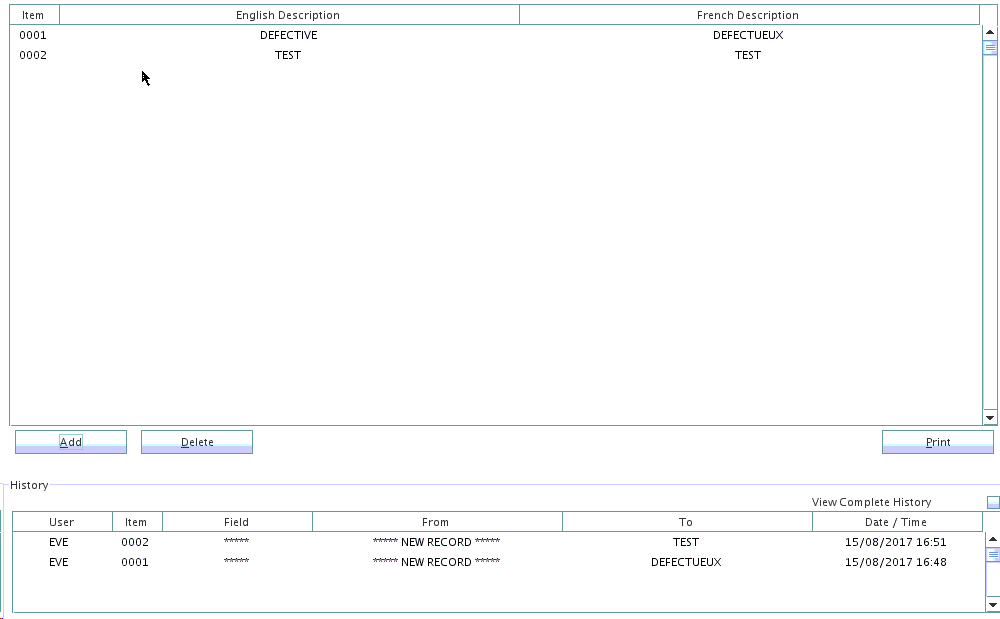
Task: Click the Add button
Action: coord(71,442)
